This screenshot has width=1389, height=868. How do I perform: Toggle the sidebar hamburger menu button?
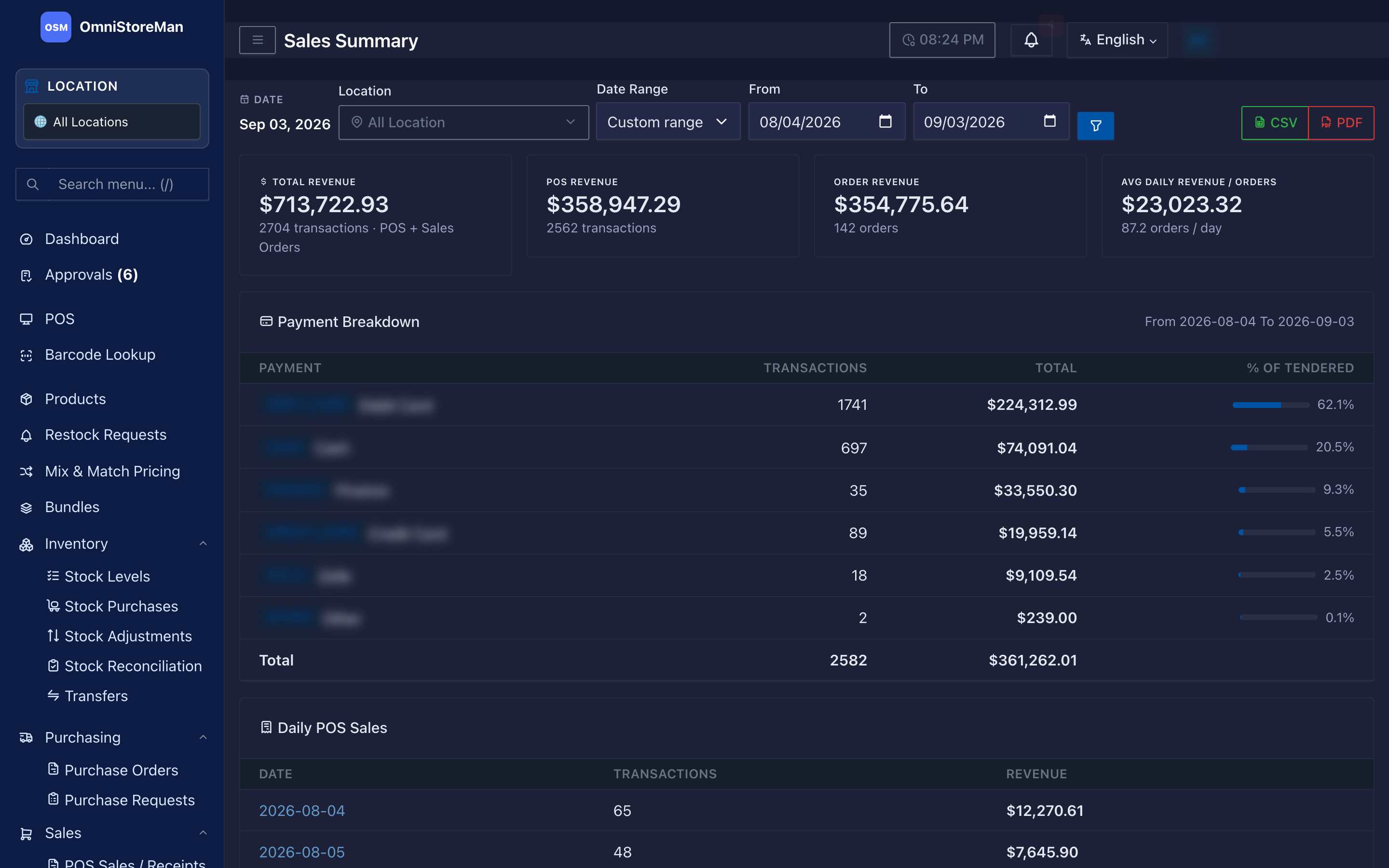tap(257, 40)
